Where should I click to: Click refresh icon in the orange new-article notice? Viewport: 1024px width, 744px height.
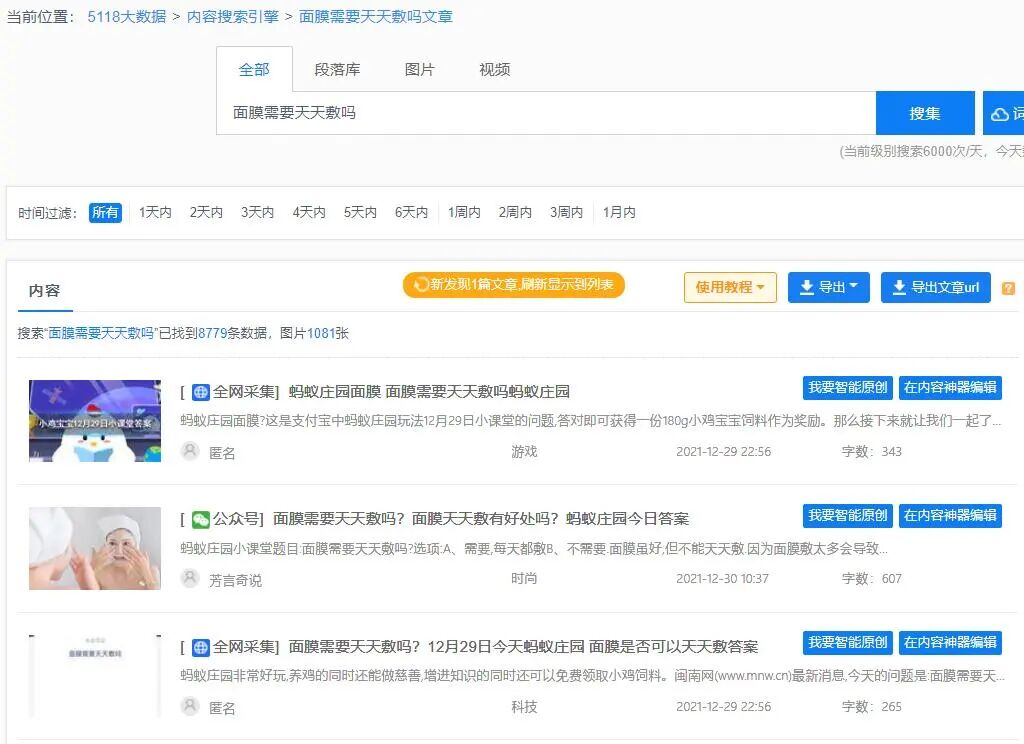(421, 284)
